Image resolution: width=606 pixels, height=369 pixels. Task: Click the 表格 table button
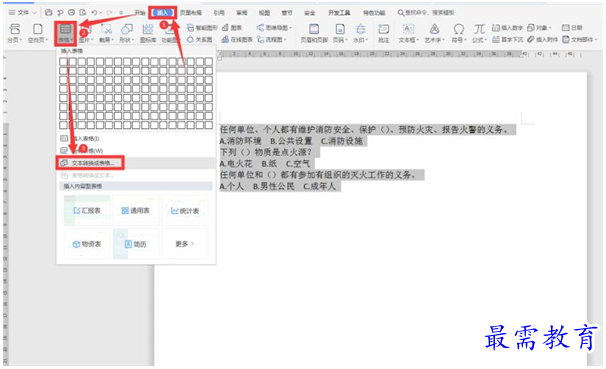click(65, 33)
